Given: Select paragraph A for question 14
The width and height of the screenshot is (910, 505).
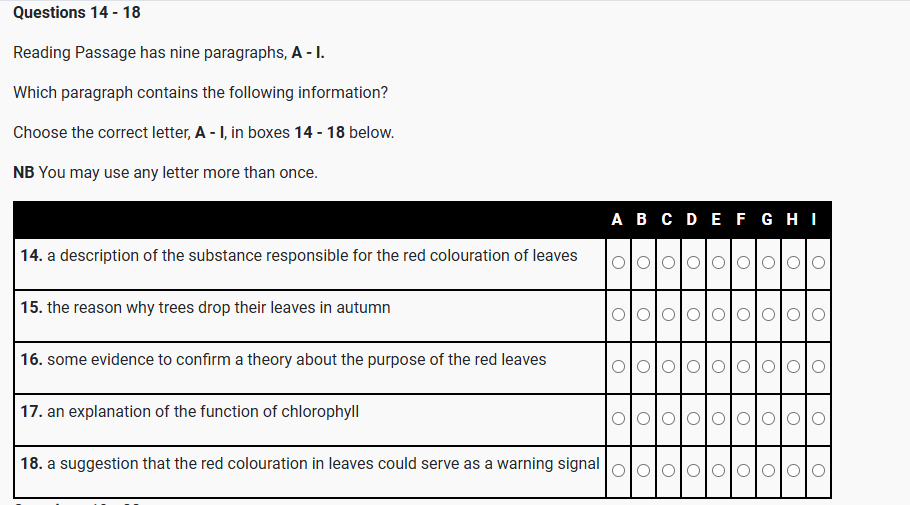Looking at the screenshot, I should coord(618,264).
